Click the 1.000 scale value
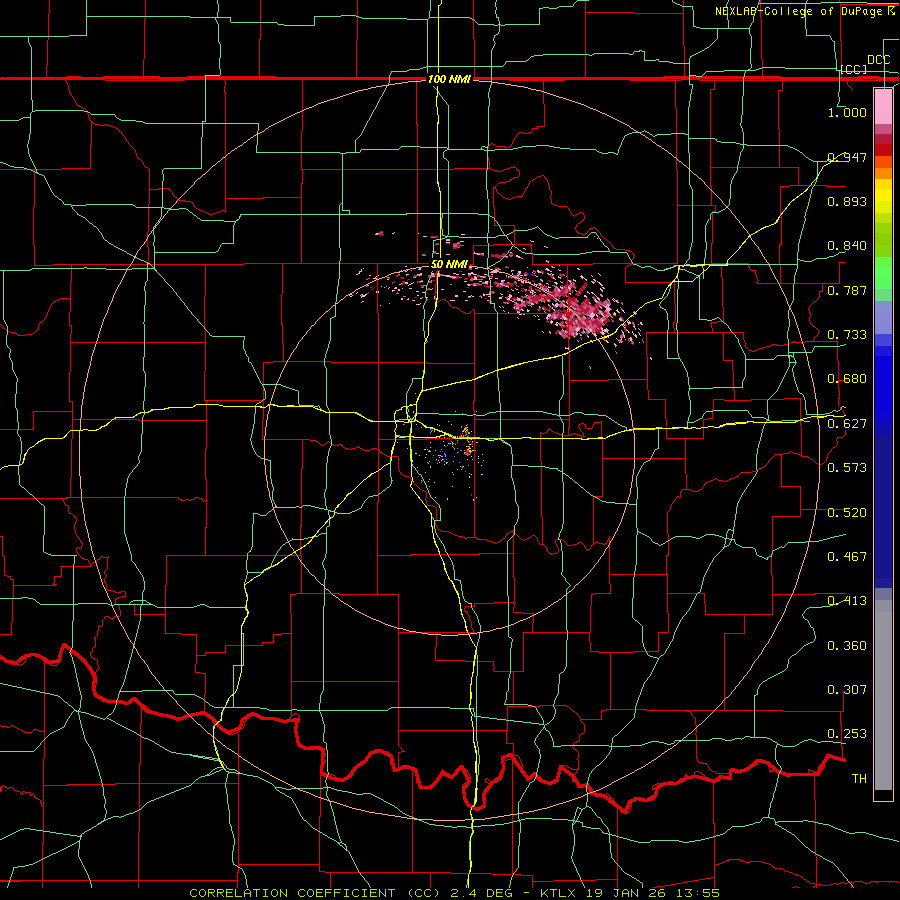The height and width of the screenshot is (900, 900). pyautogui.click(x=847, y=112)
